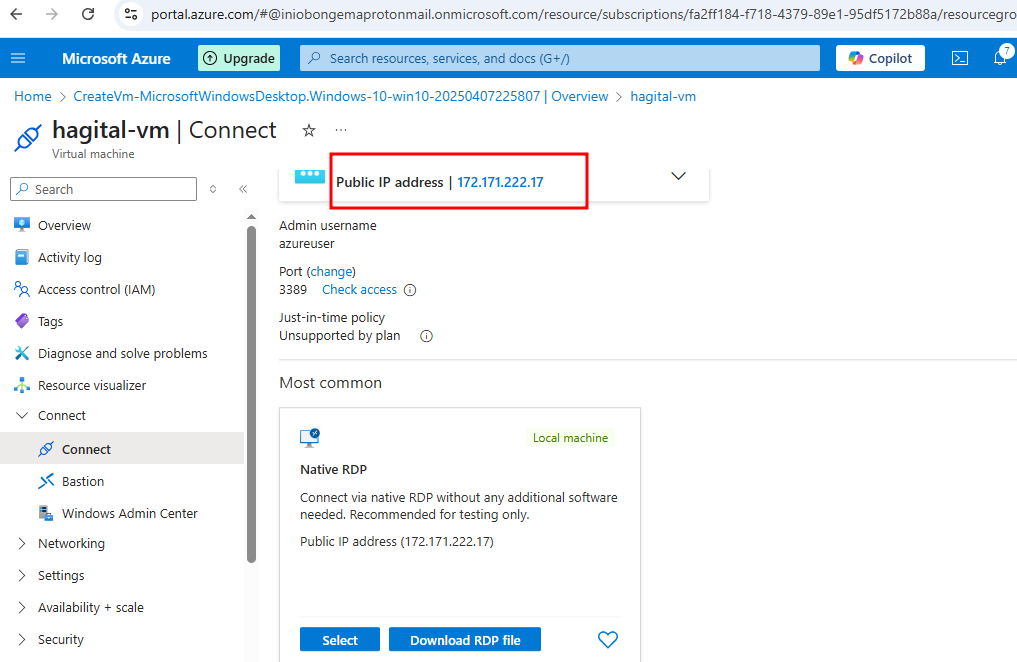
Task: Click the browser back arrow
Action: (16, 14)
